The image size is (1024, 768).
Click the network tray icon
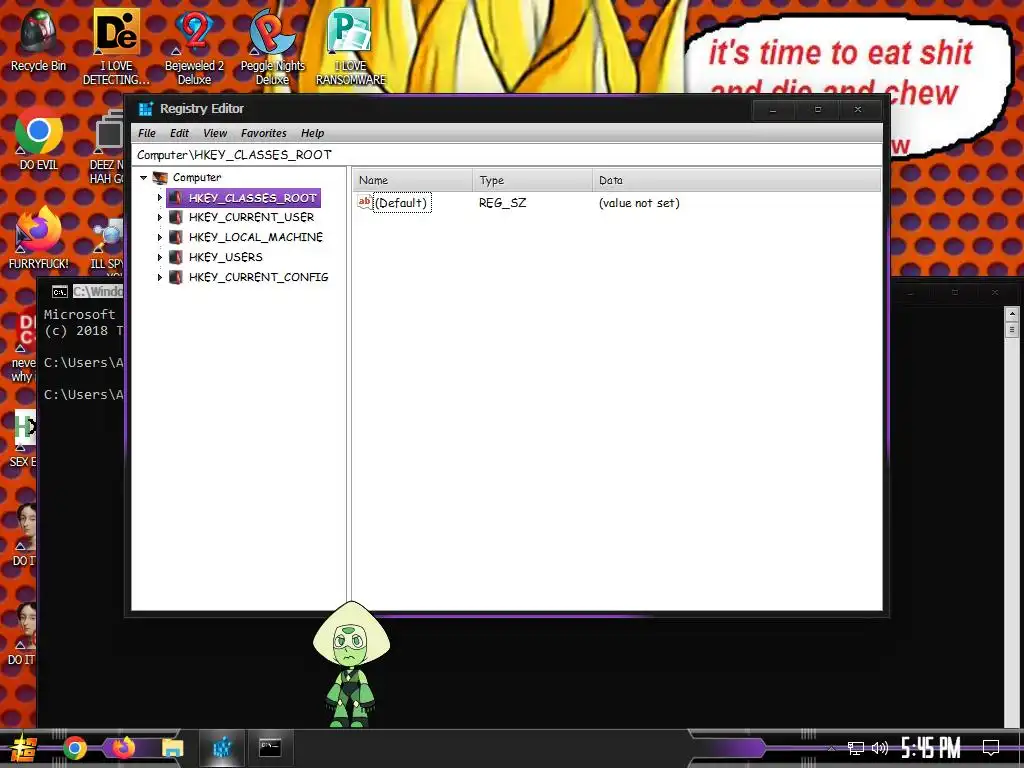coord(856,748)
